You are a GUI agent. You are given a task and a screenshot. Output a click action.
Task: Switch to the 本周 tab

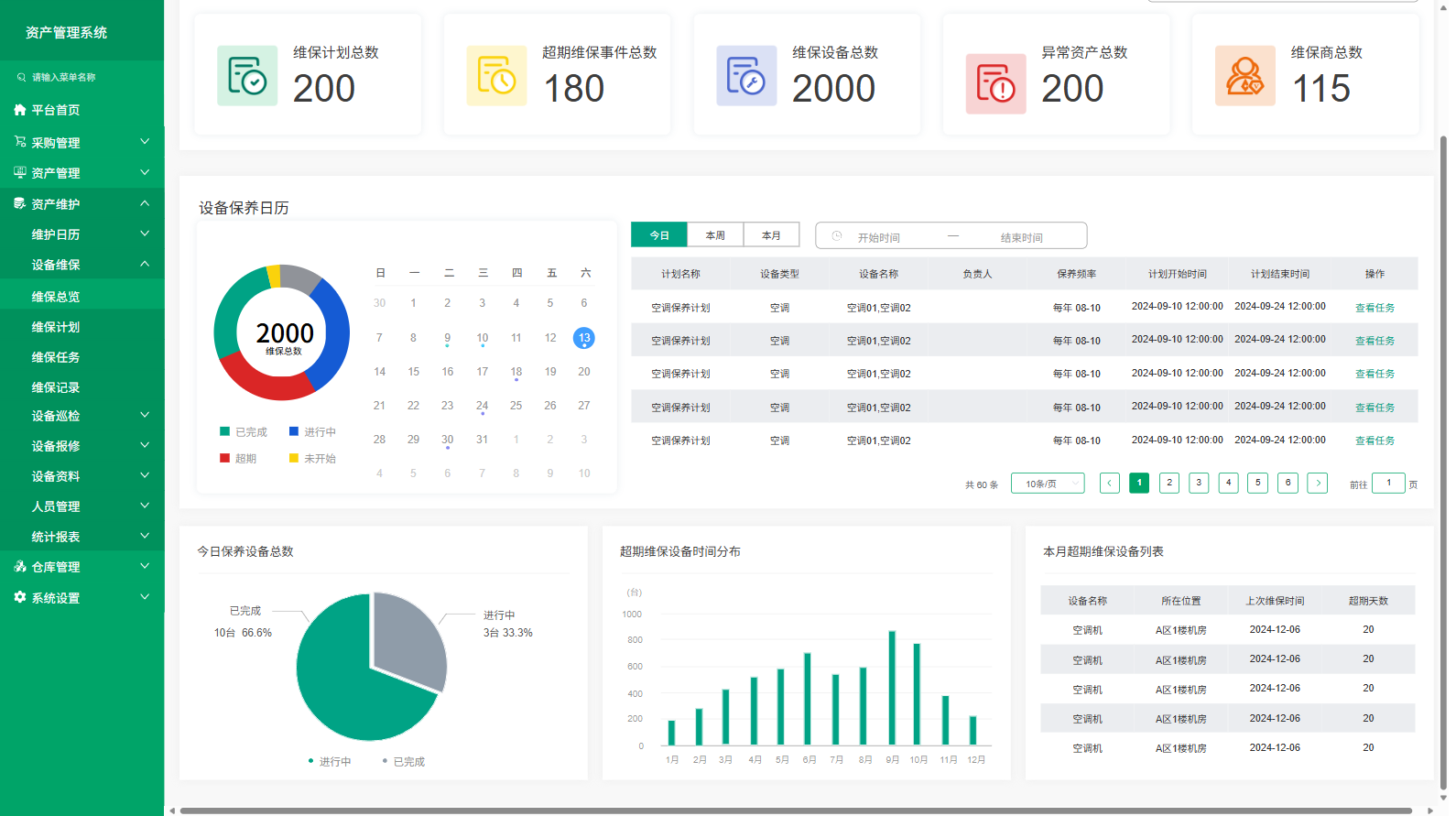pos(715,235)
